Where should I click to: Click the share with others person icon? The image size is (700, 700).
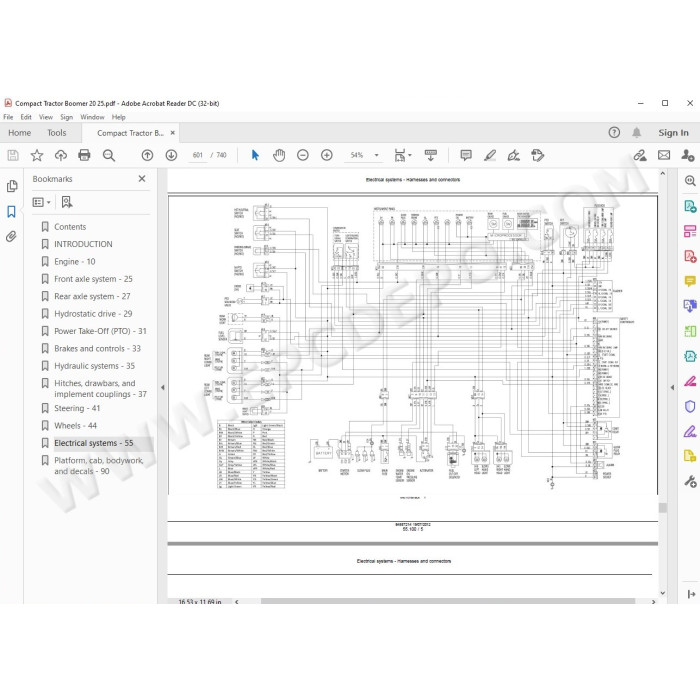pyautogui.click(x=688, y=155)
